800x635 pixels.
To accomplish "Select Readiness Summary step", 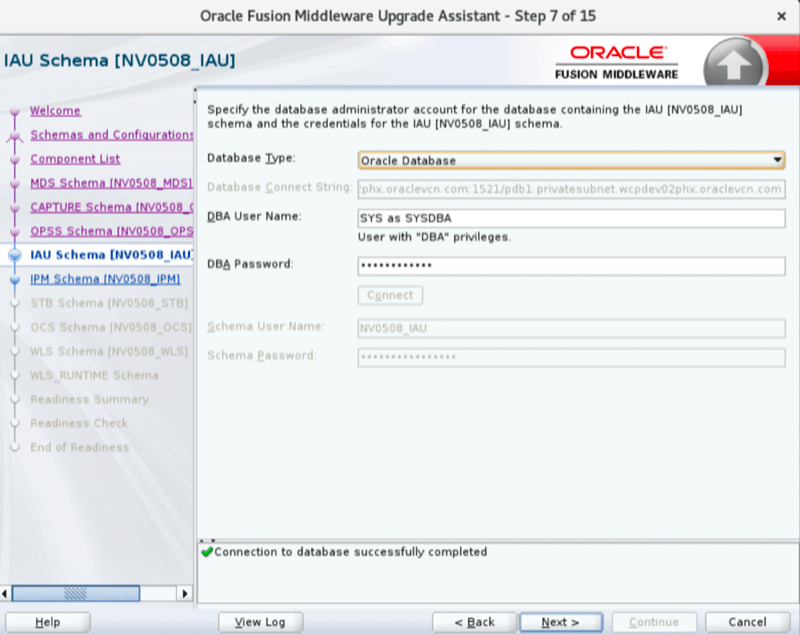I will (89, 399).
